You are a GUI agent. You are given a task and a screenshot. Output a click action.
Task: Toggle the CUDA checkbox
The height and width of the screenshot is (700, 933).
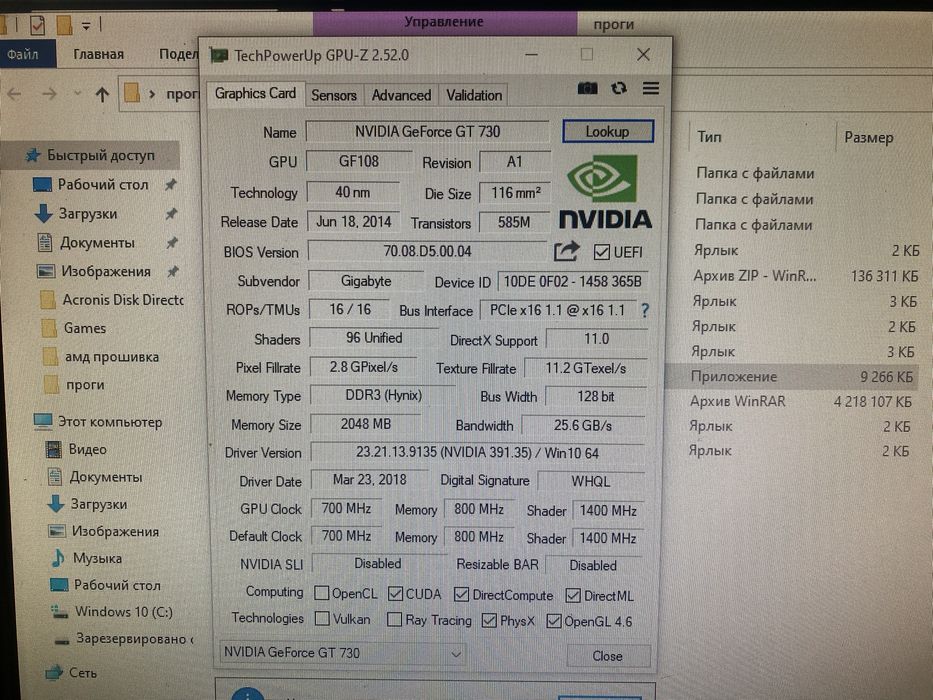click(x=395, y=594)
